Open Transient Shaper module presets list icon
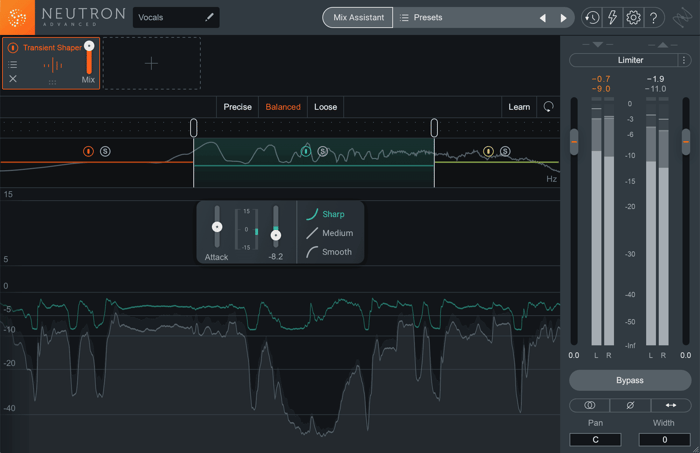Viewport: 700px width, 453px height. [13, 65]
